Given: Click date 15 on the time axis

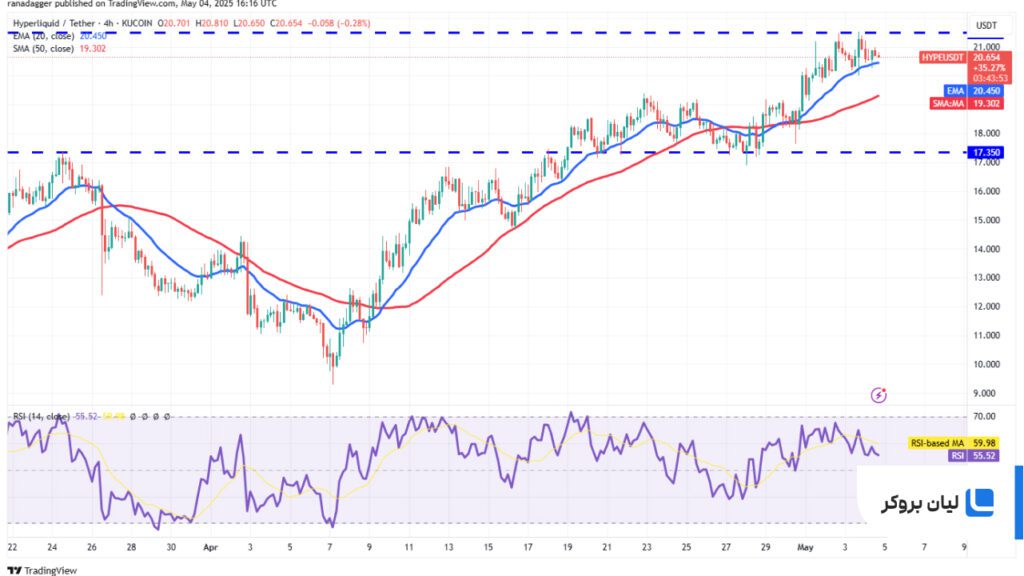Looking at the screenshot, I should tap(488, 547).
